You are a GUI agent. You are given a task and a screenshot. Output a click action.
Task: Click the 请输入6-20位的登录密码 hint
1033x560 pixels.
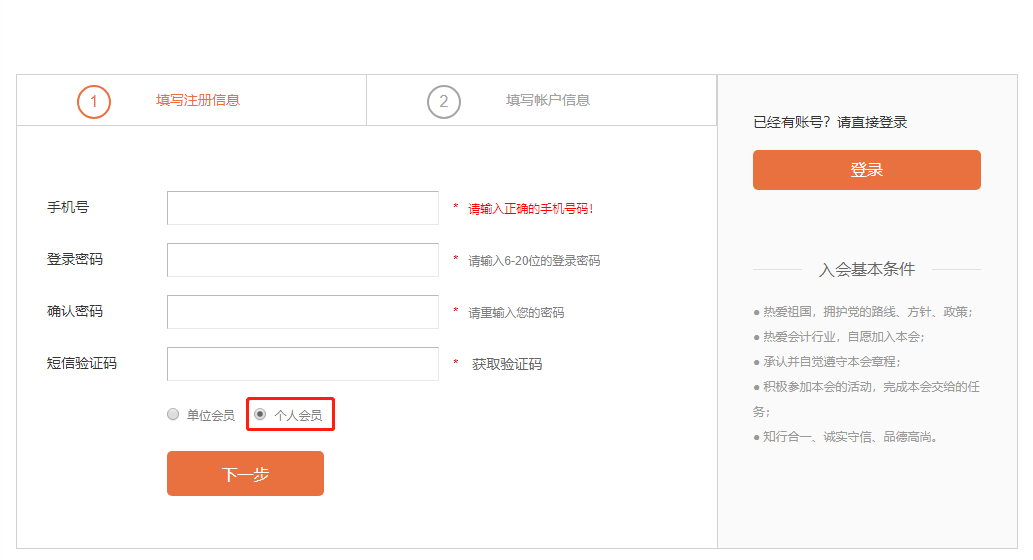pyautogui.click(x=534, y=261)
